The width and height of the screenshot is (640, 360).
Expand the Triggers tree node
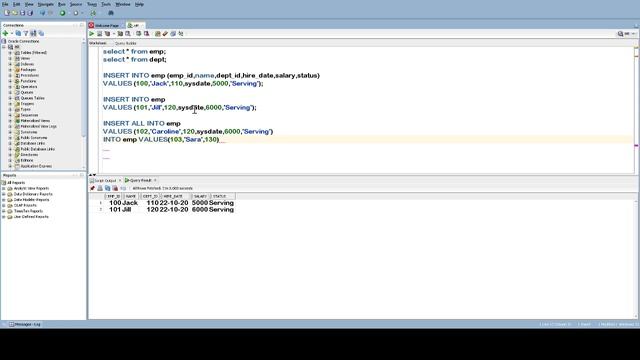coord(10,104)
